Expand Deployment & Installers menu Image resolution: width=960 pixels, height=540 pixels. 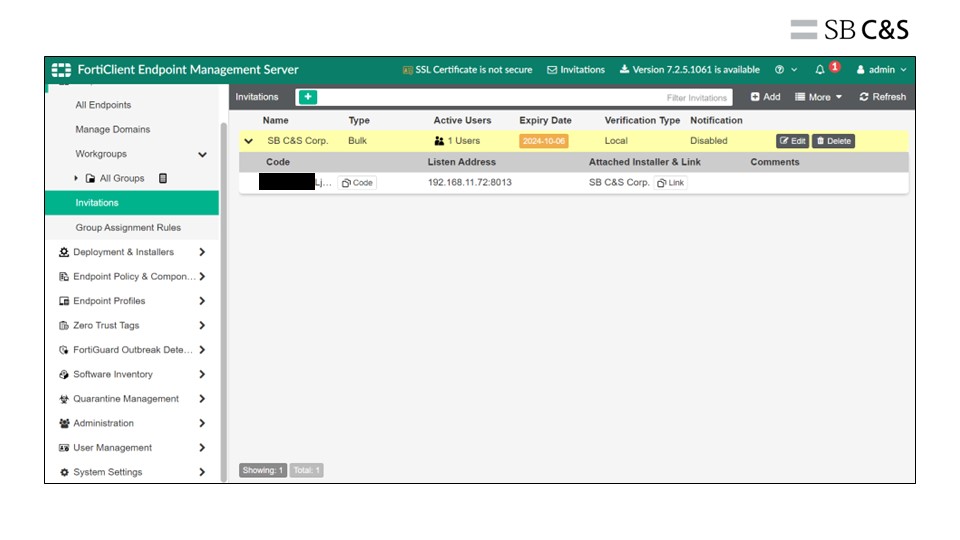[202, 252]
